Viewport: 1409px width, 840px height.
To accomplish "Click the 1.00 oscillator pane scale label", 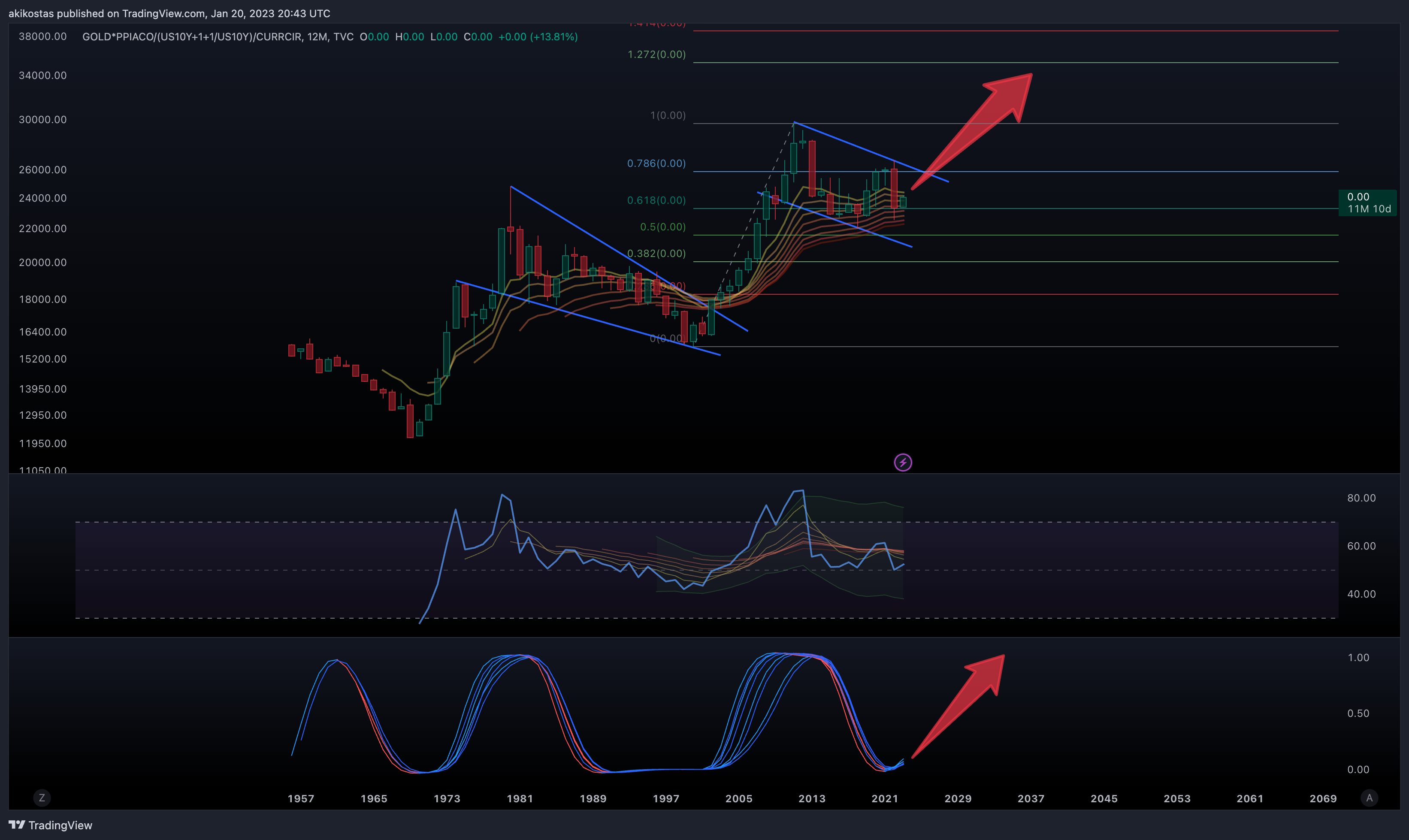I will (1358, 658).
